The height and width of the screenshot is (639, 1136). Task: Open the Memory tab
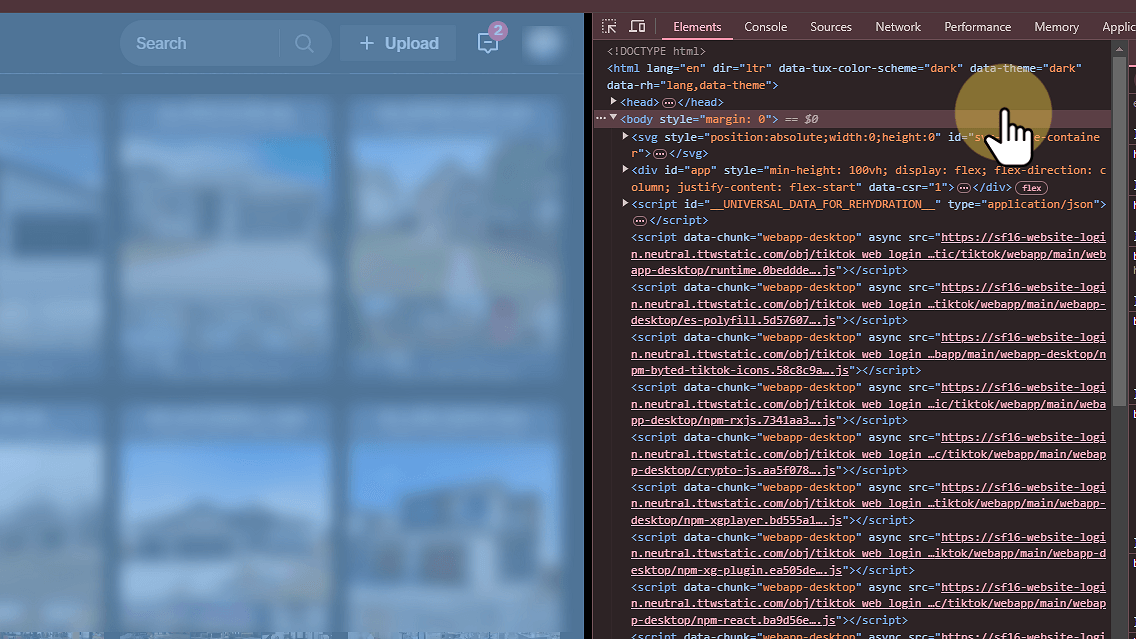(x=1056, y=27)
